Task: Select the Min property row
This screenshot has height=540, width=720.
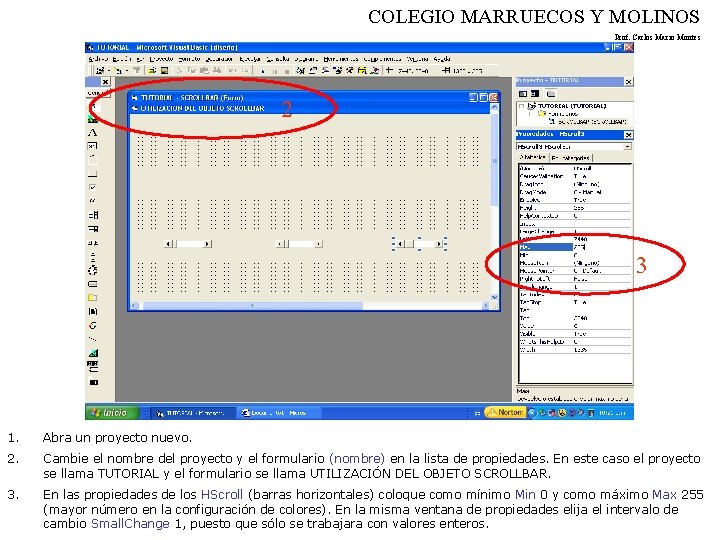Action: coord(575,255)
